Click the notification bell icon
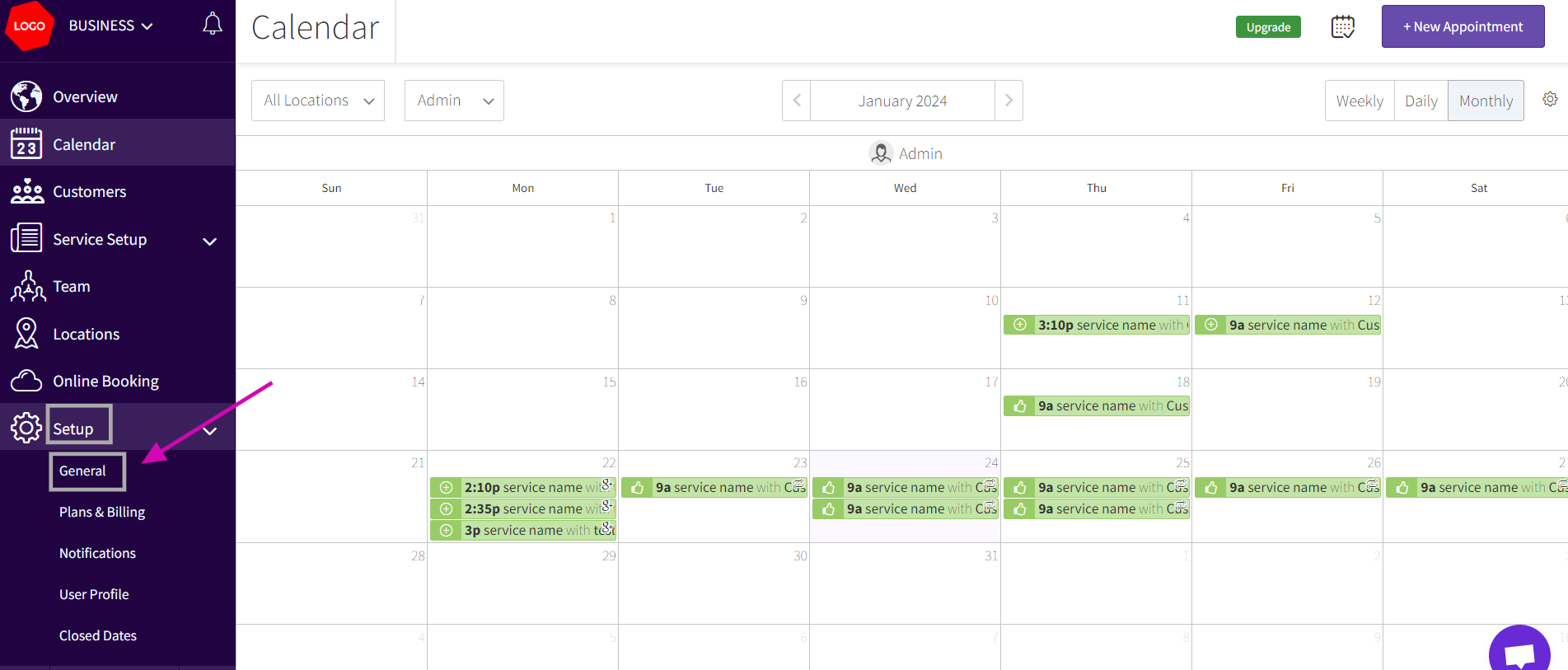The image size is (1568, 670). pyautogui.click(x=213, y=24)
